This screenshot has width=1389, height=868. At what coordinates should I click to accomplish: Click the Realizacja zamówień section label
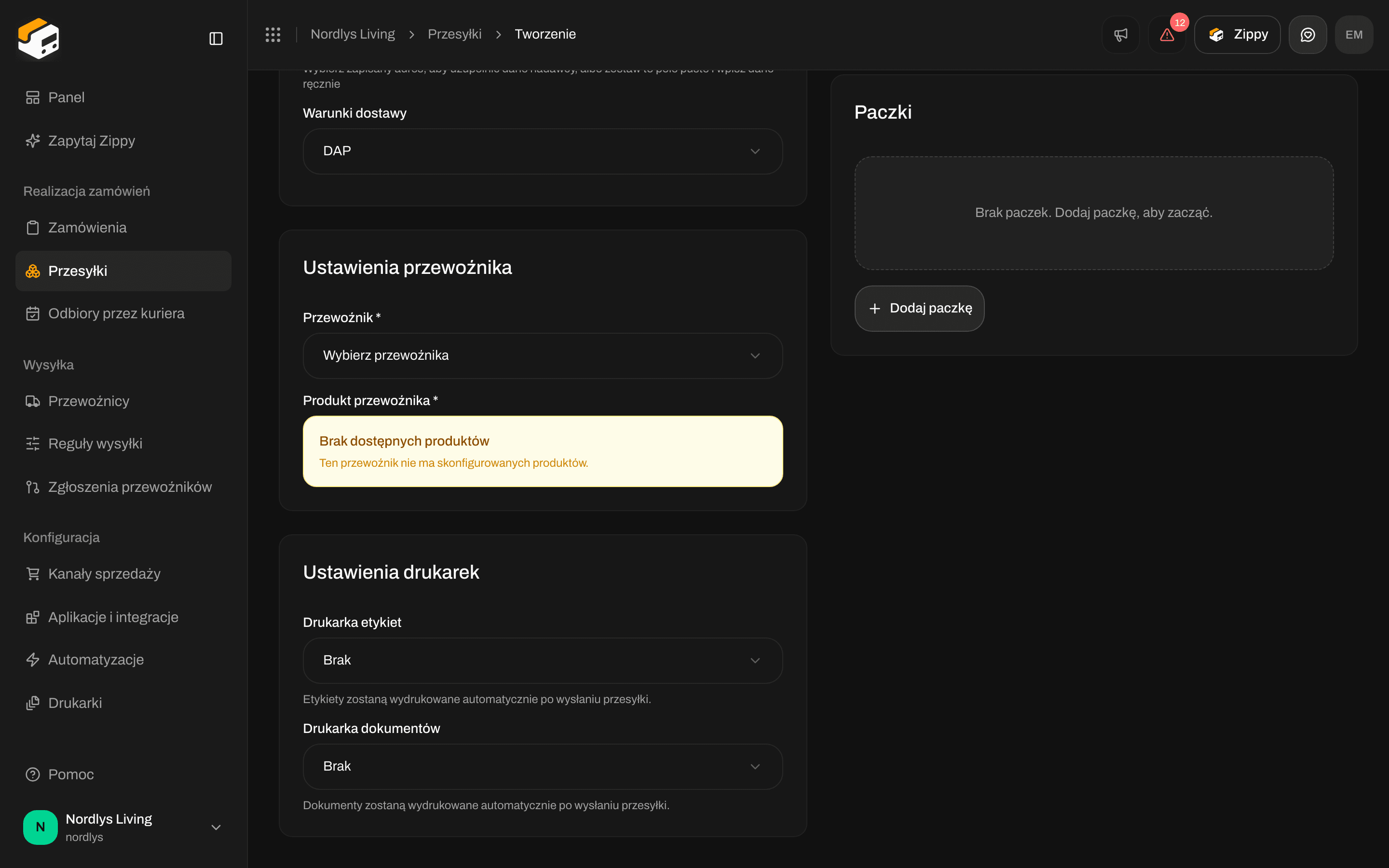pos(87,191)
